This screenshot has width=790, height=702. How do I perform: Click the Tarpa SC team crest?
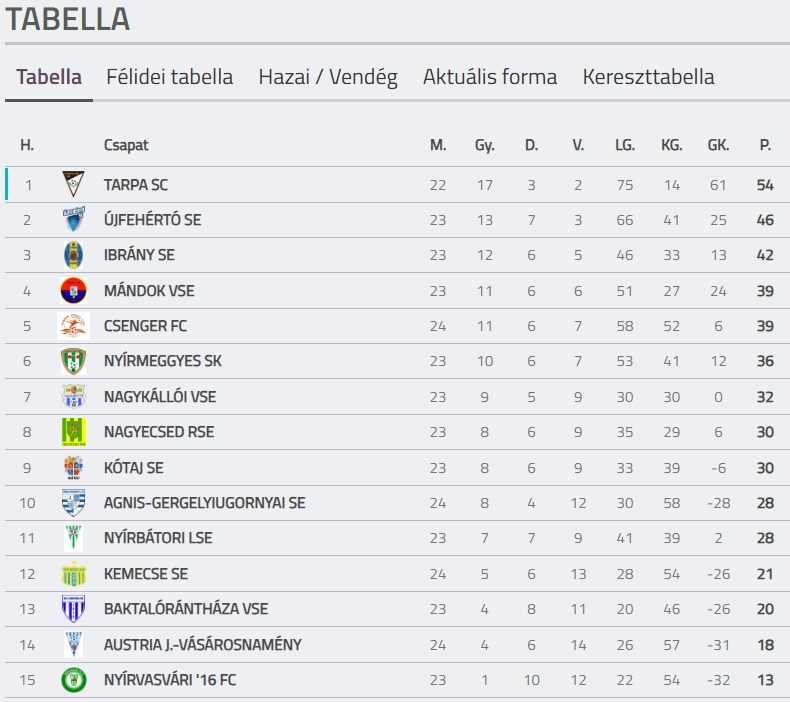point(74,184)
